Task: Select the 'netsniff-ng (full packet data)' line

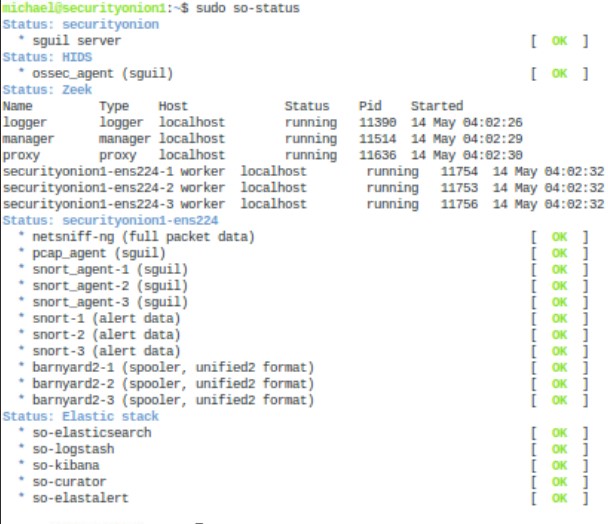Action: pyautogui.click(x=143, y=237)
